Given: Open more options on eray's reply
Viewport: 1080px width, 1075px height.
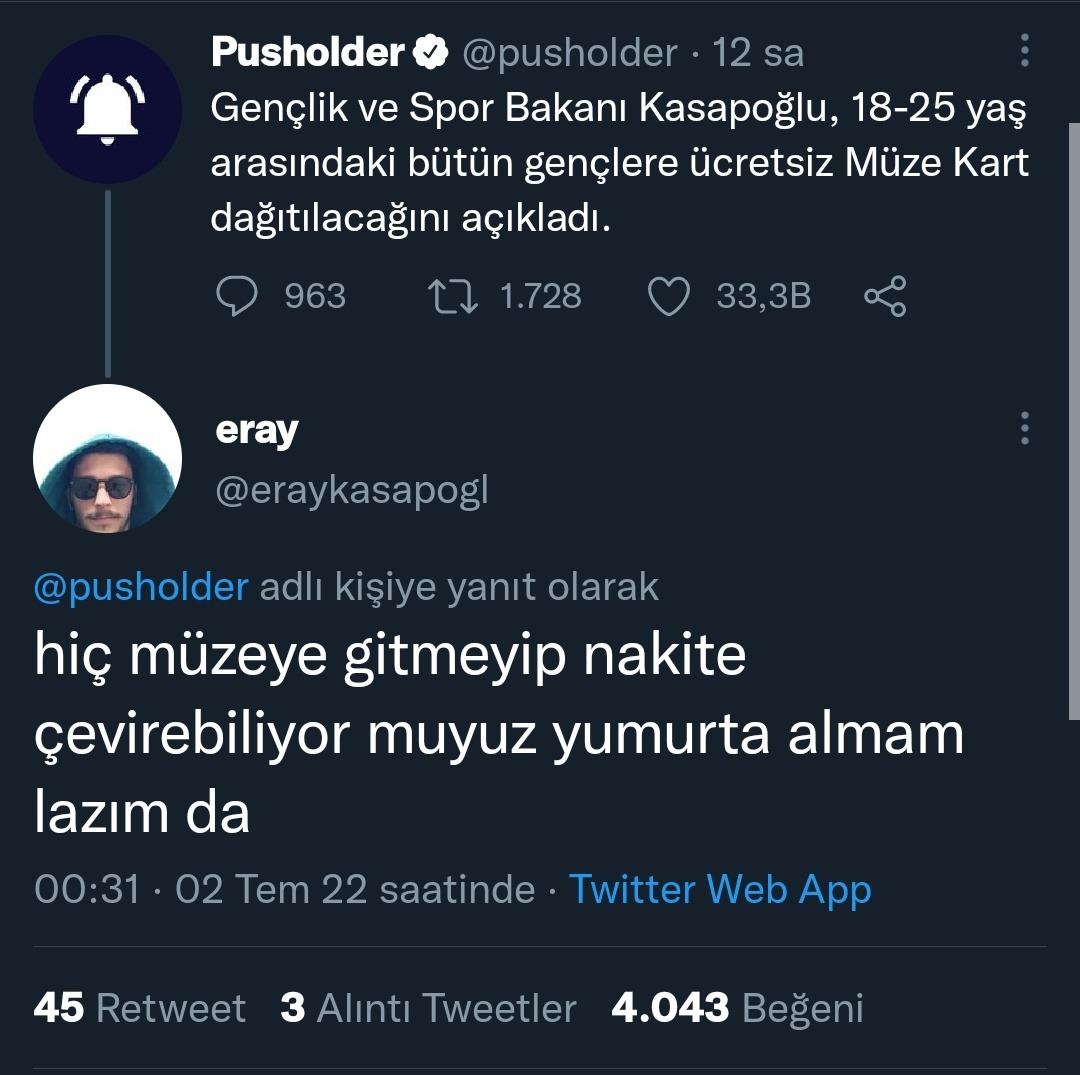Looking at the screenshot, I should 1024,428.
